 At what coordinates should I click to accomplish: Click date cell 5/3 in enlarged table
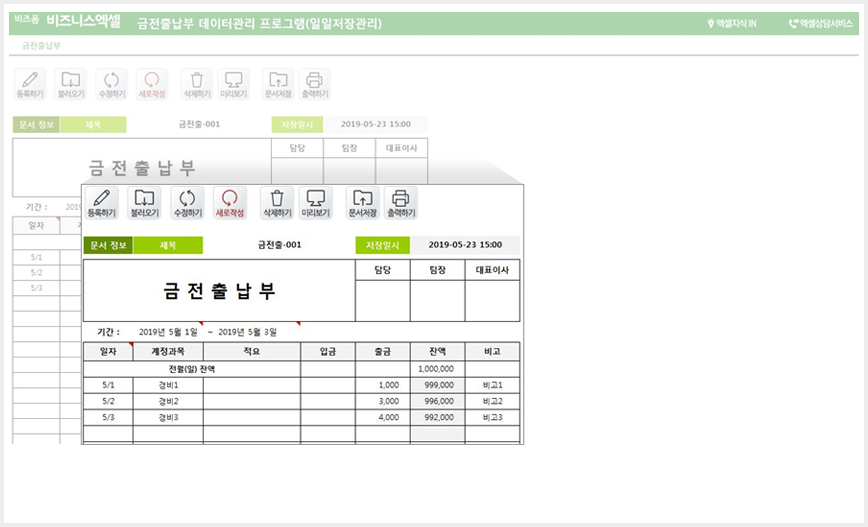click(x=108, y=417)
